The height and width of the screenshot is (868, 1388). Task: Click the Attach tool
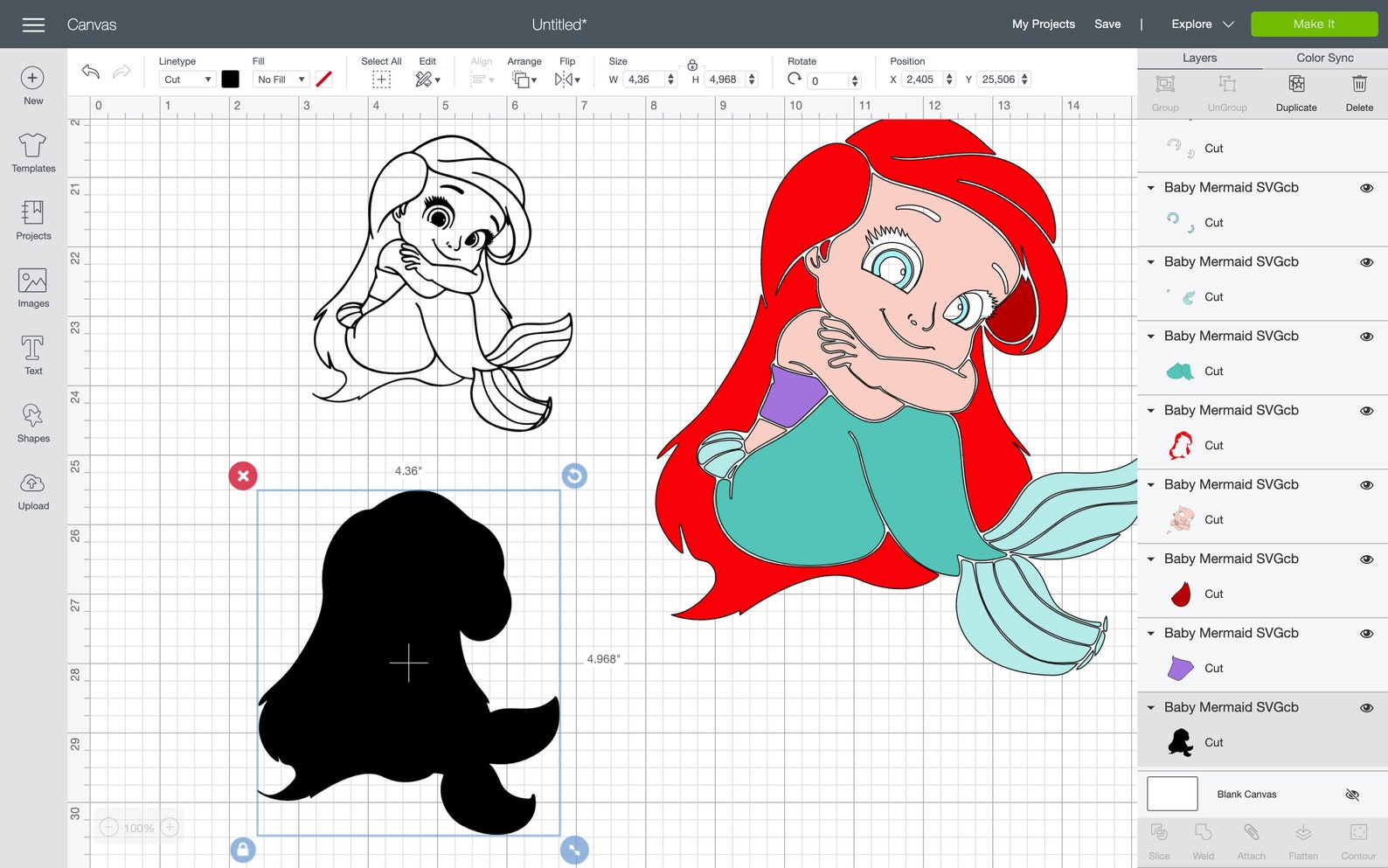coord(1251,842)
